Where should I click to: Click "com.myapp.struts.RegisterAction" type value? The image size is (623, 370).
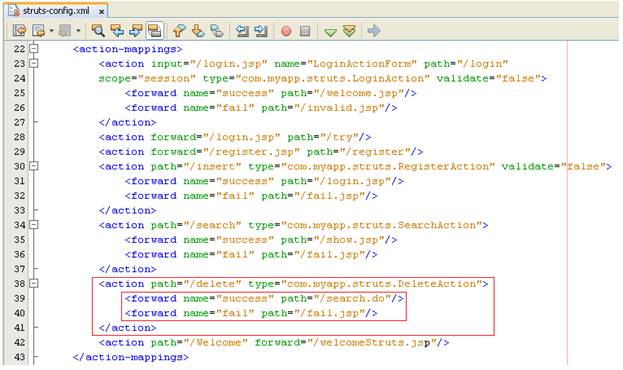388,167
